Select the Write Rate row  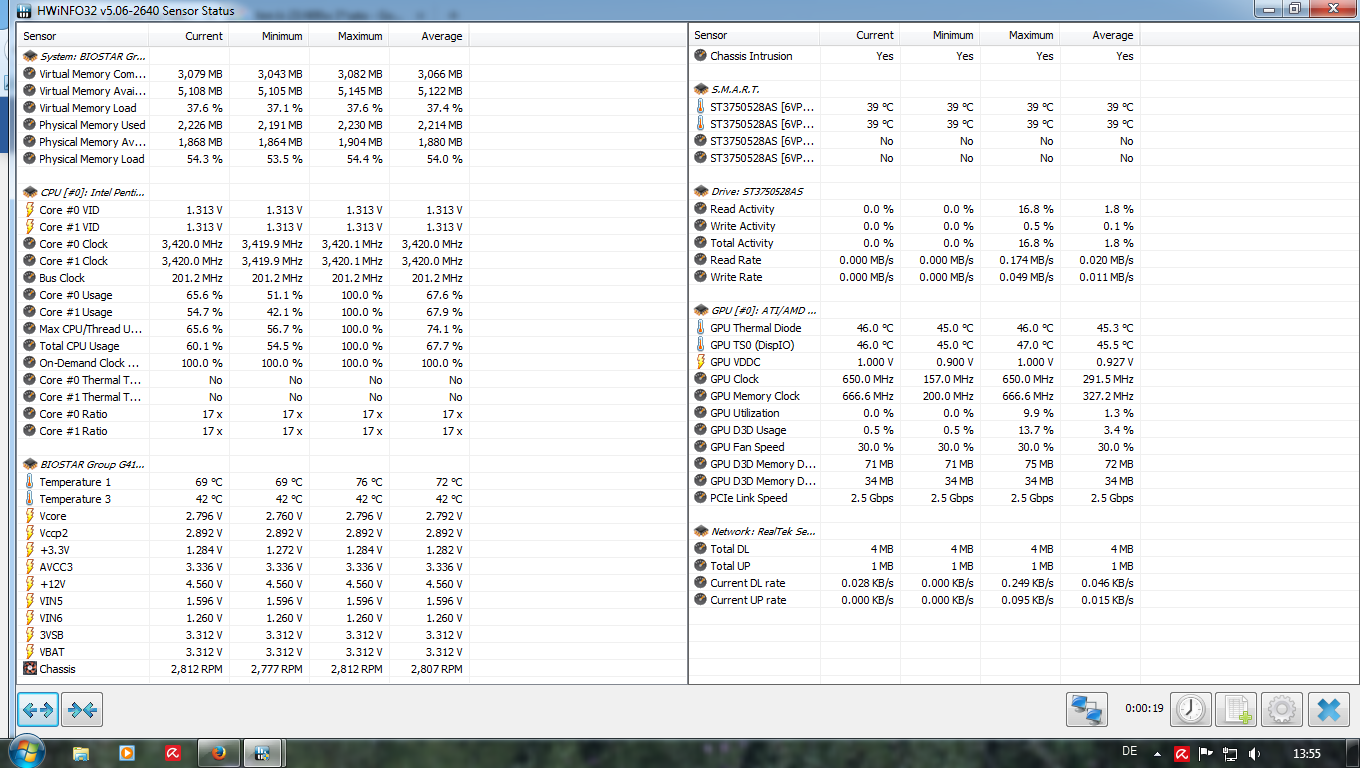[x=914, y=277]
